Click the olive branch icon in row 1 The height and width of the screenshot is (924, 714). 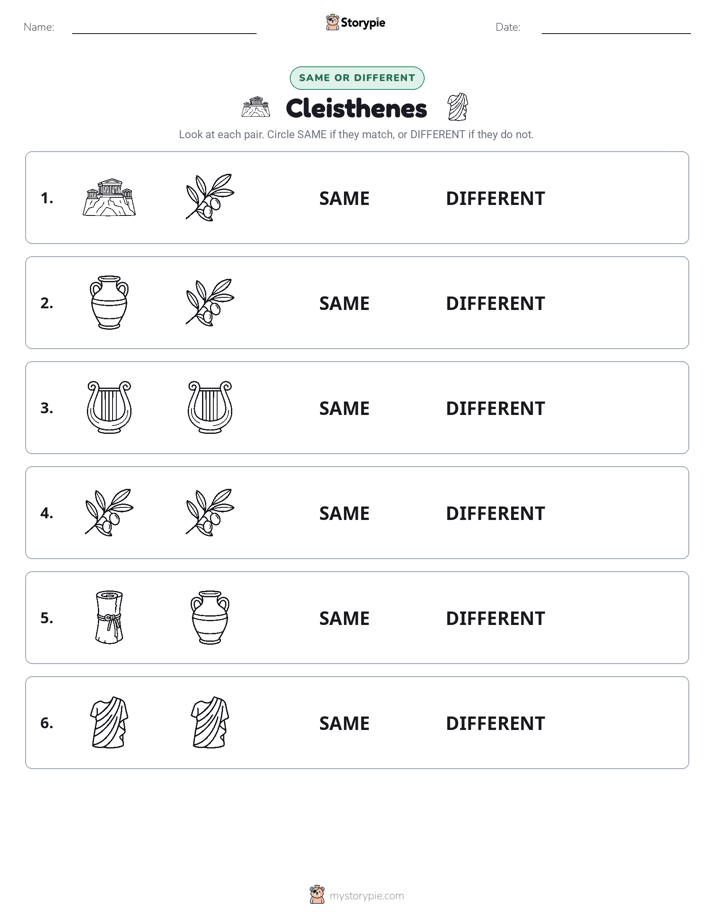tap(210, 197)
